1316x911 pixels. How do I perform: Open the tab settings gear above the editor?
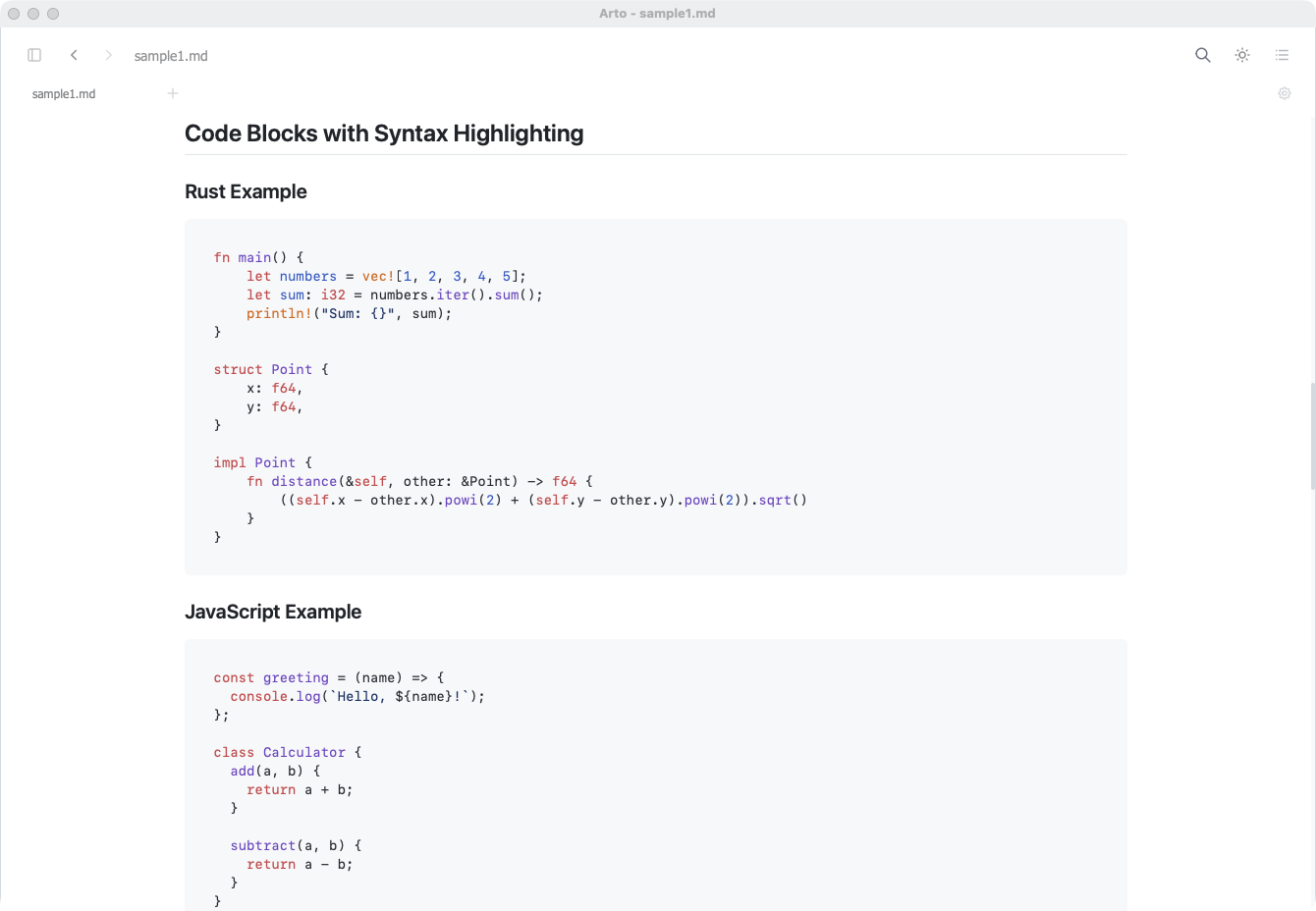click(1284, 92)
